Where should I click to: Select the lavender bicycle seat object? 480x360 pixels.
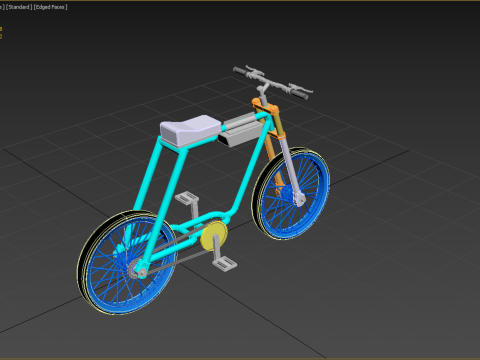[x=190, y=131]
